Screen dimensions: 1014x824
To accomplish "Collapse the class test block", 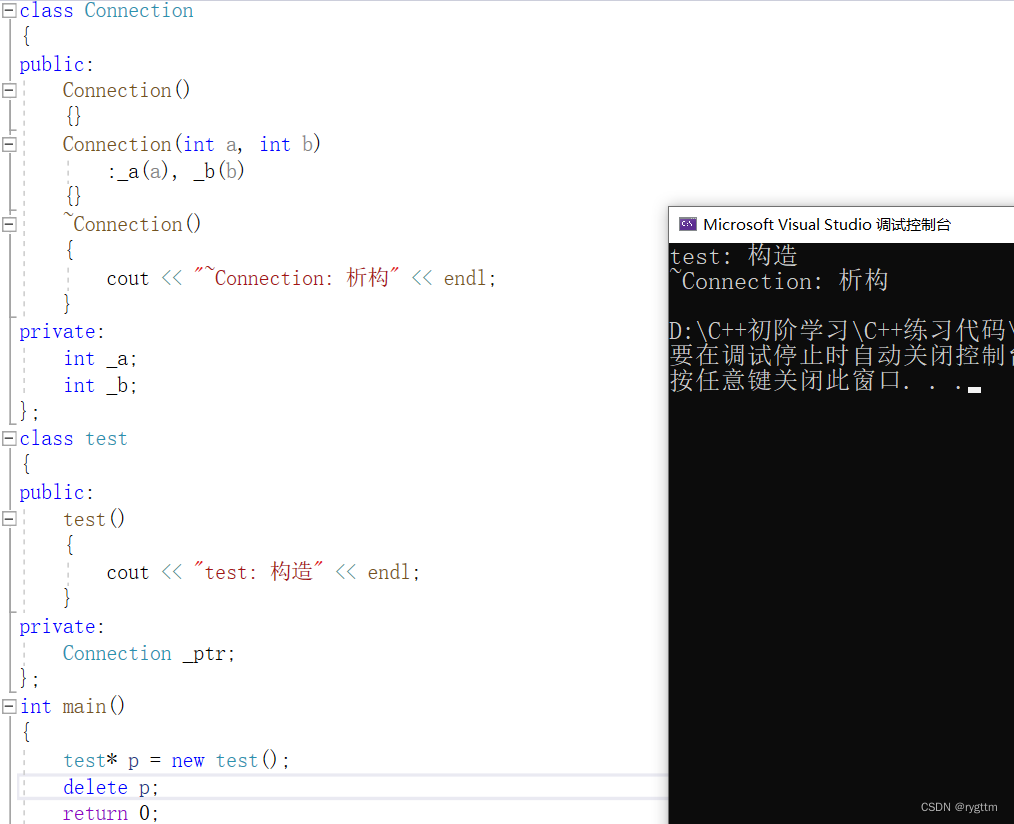I will pyautogui.click(x=9, y=439).
